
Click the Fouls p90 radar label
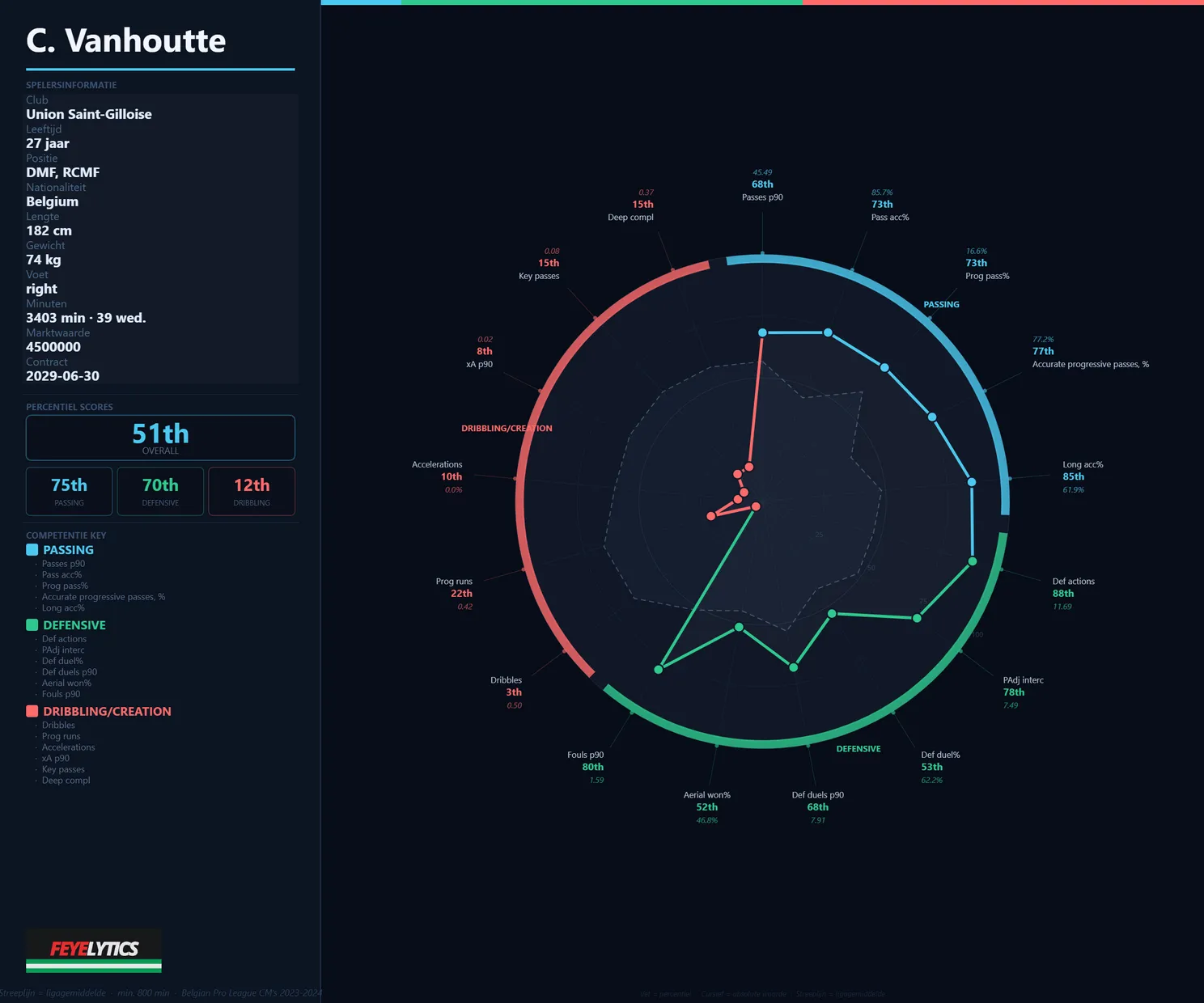pos(585,755)
